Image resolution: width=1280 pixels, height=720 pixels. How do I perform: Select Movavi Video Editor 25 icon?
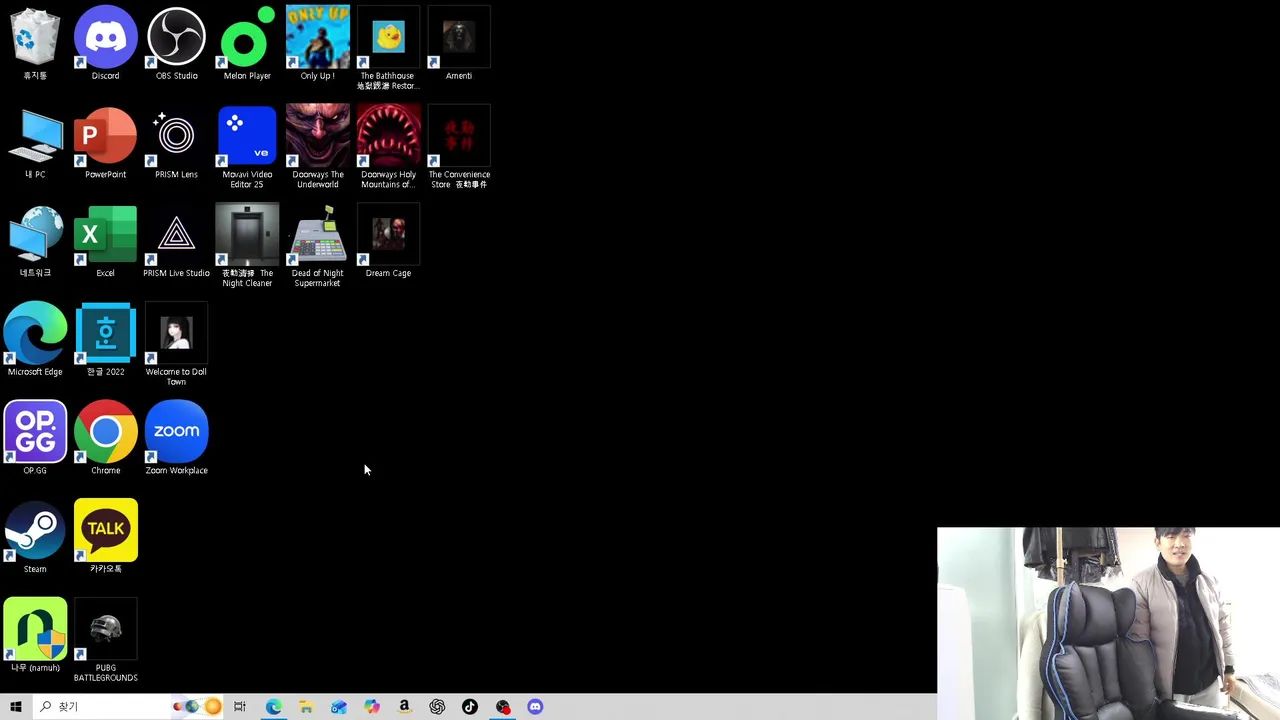tap(247, 147)
